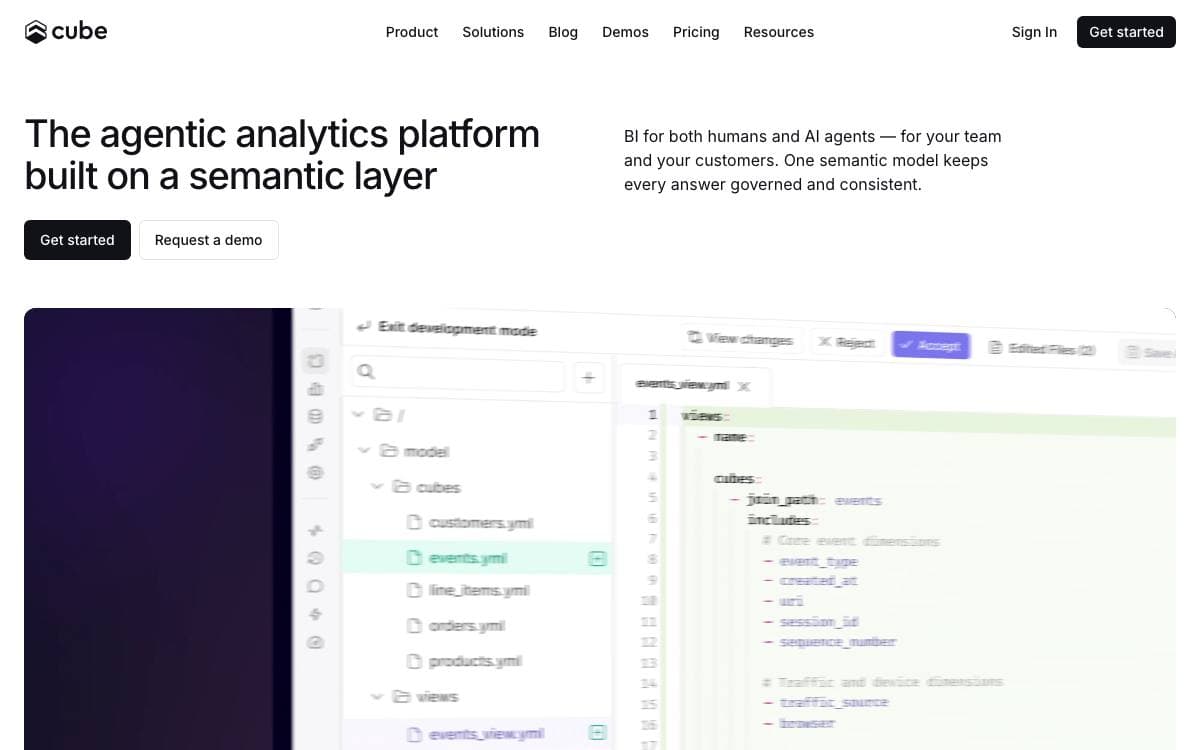
Task: Open the Demos menu item
Action: [625, 32]
